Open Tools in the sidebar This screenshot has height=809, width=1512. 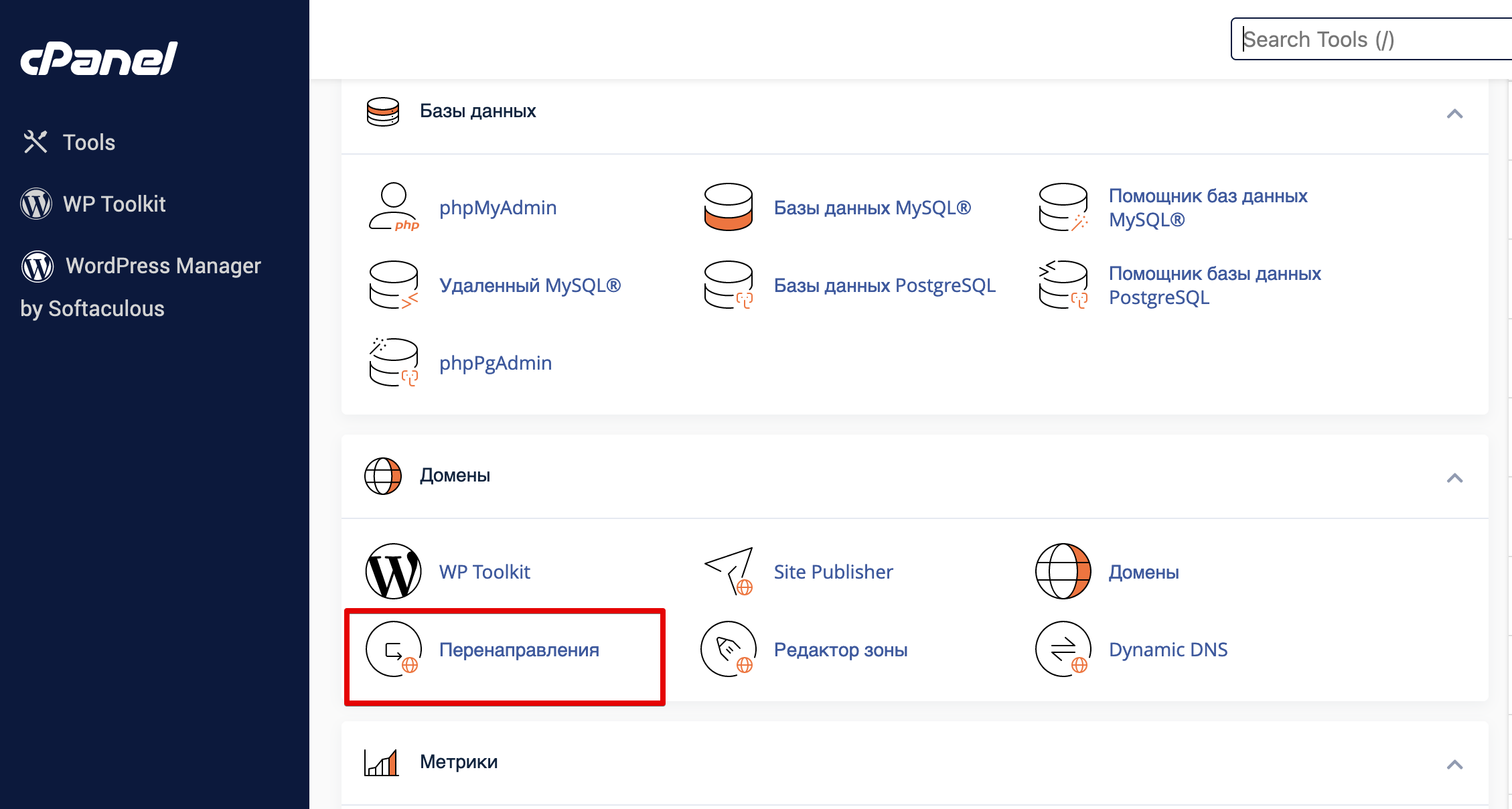pos(88,142)
